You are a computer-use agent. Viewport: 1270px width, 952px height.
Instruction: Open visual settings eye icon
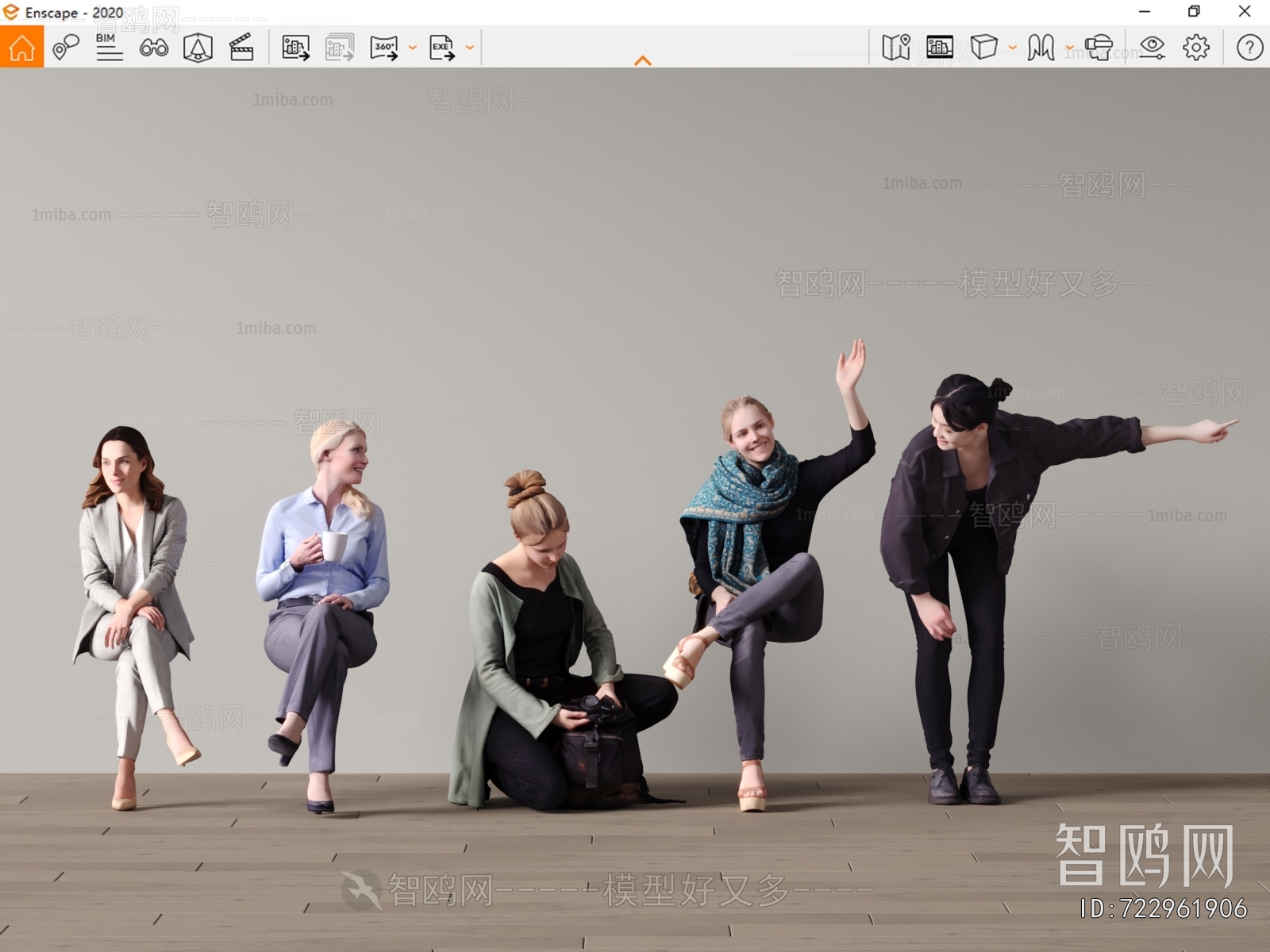[x=1152, y=48]
